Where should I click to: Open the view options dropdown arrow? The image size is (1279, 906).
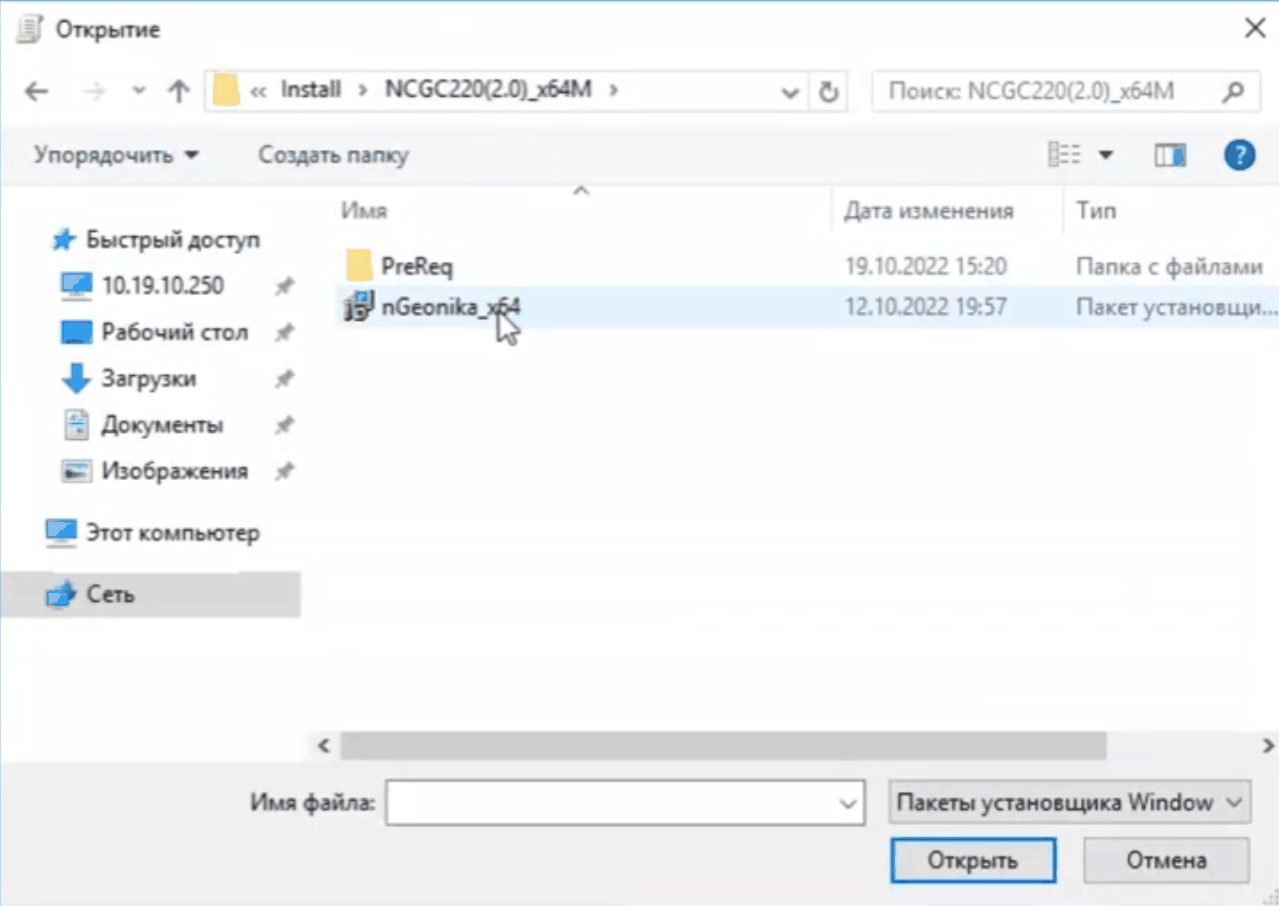pyautogui.click(x=1106, y=155)
